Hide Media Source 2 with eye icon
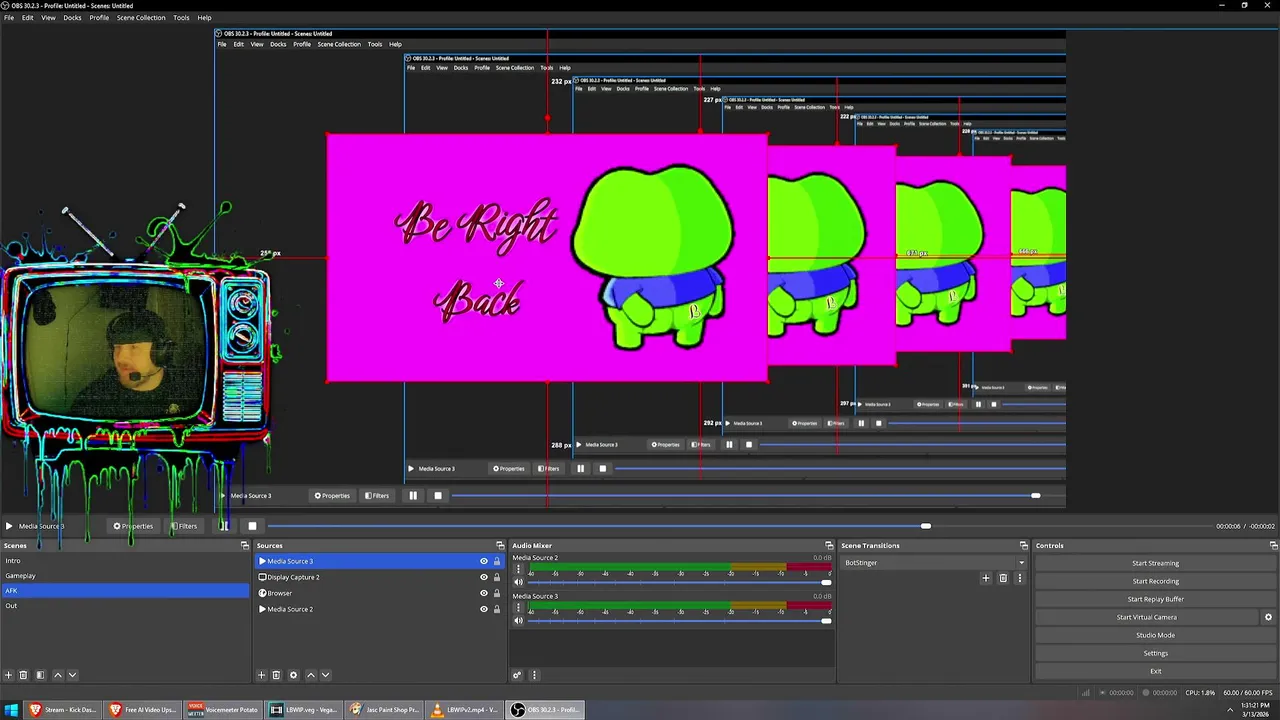 point(484,609)
